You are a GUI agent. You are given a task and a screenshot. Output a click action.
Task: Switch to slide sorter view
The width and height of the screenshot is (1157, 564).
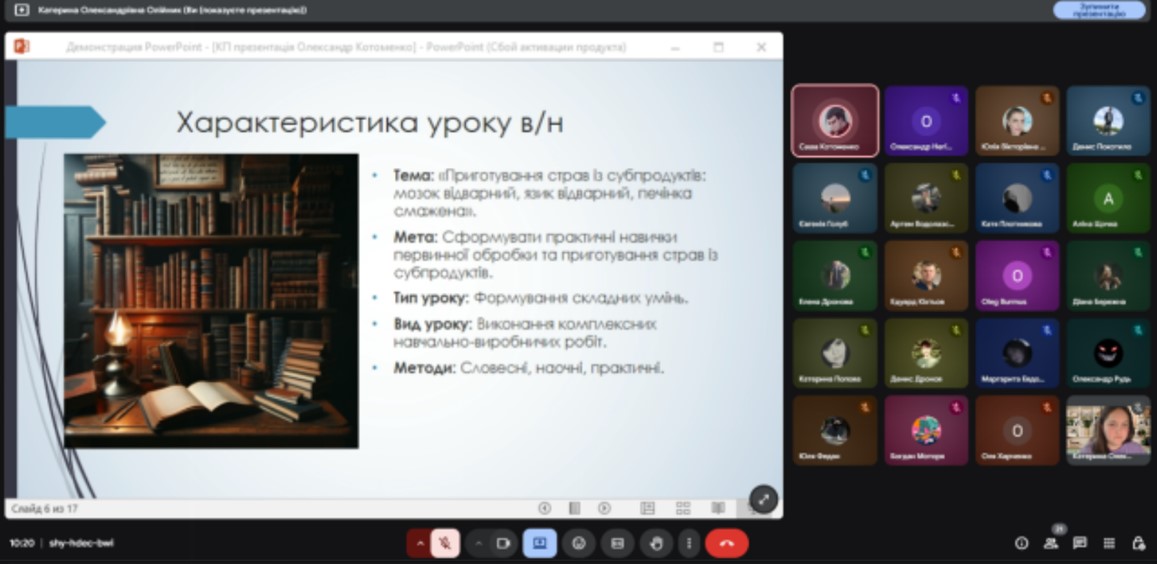(x=683, y=508)
